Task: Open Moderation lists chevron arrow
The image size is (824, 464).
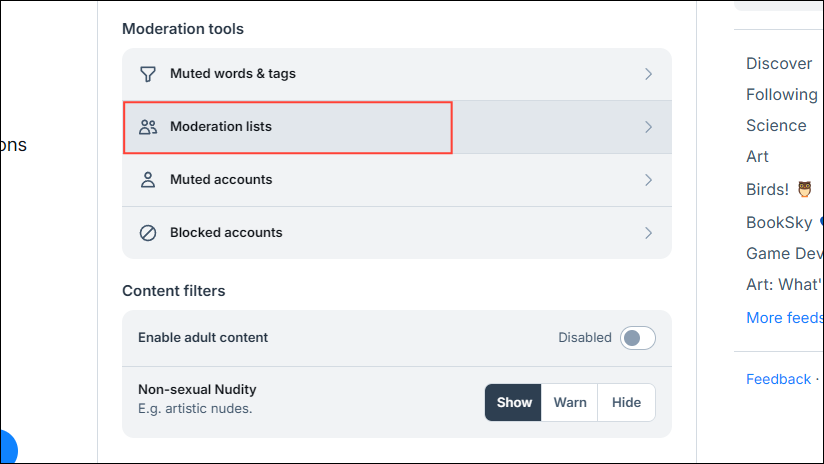Action: coord(648,127)
